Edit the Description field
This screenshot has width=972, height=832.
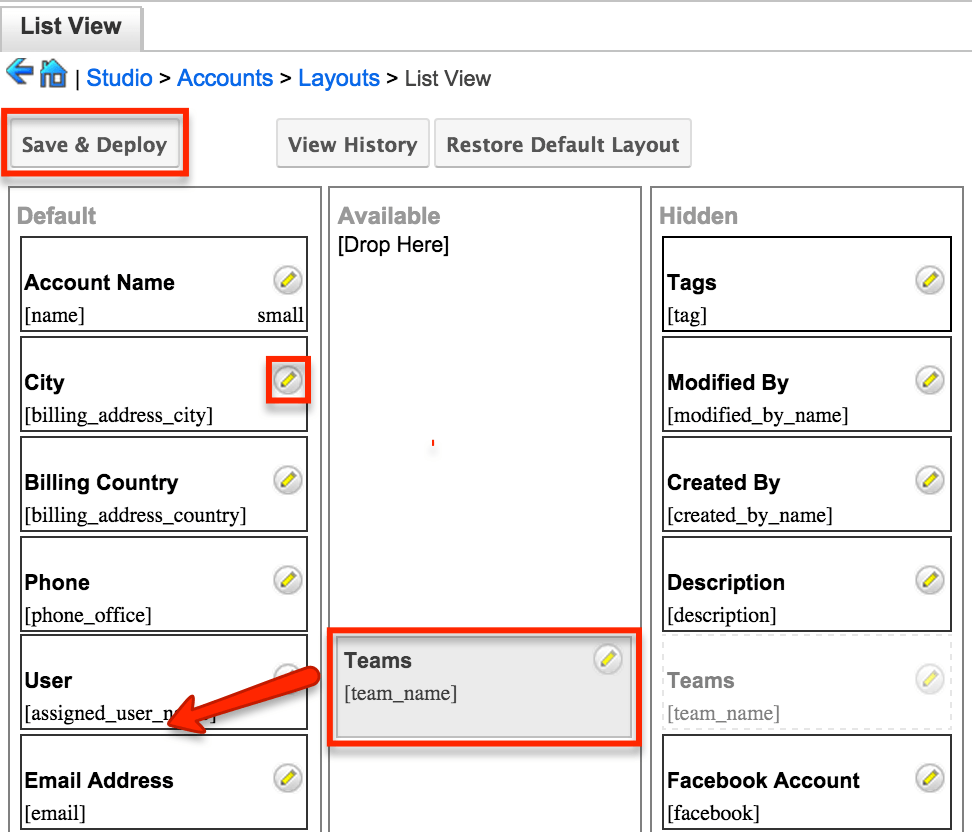point(930,579)
